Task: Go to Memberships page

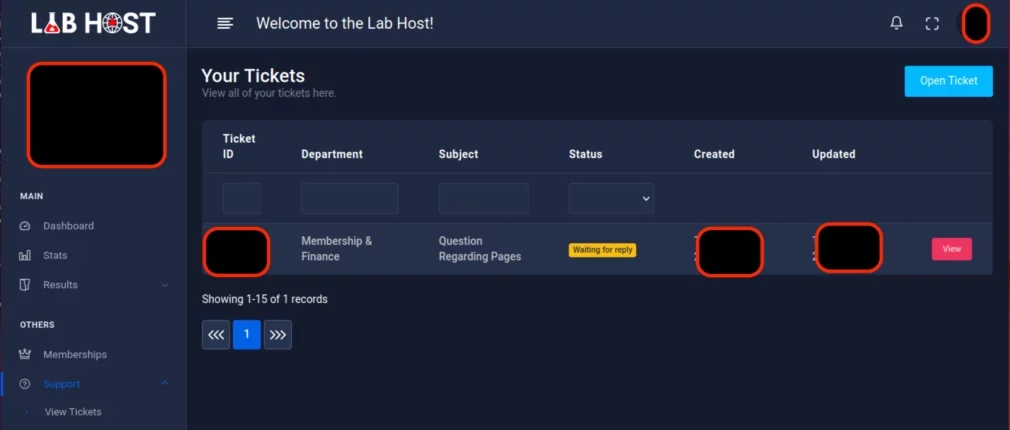Action: pyautogui.click(x=75, y=354)
